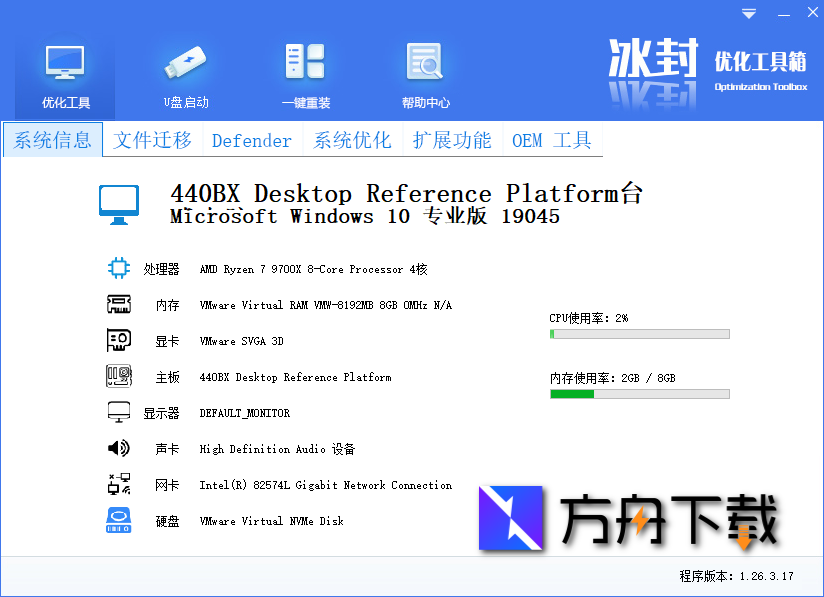Open the dropdown arrow near window controls
The image size is (824, 597).
pos(748,13)
